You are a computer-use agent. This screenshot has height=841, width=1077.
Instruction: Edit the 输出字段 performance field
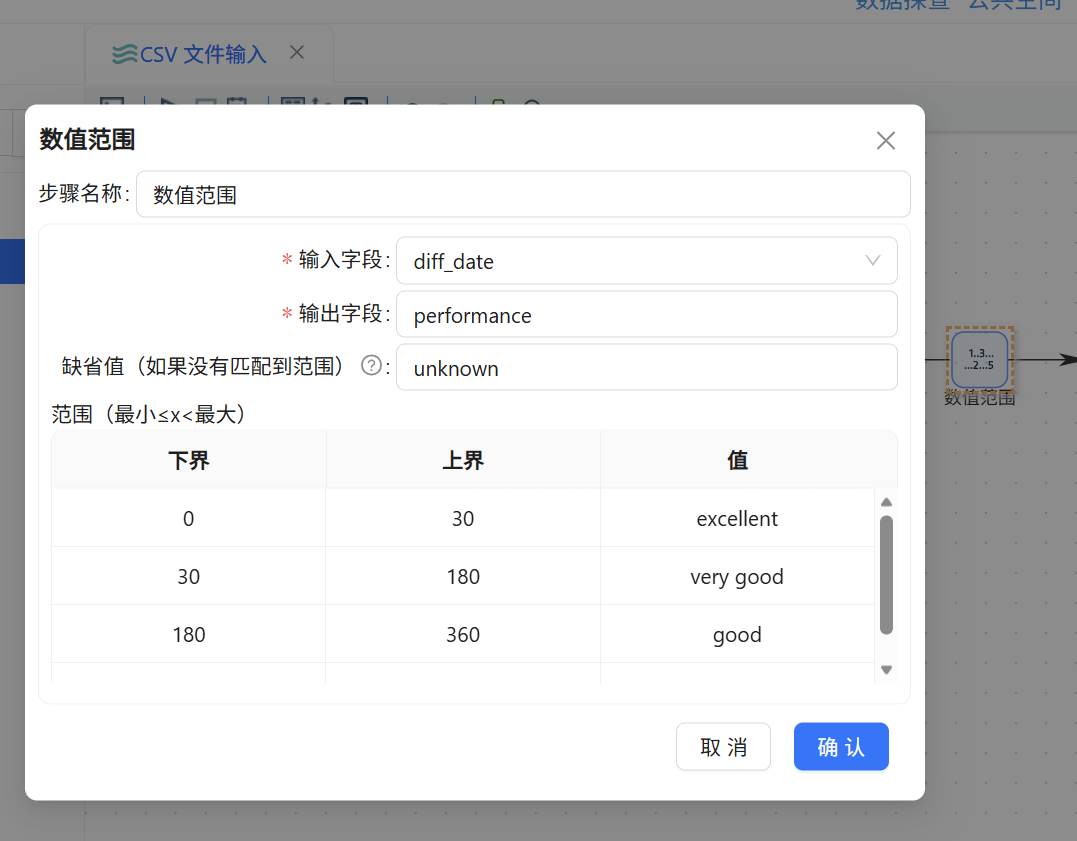[x=646, y=314]
